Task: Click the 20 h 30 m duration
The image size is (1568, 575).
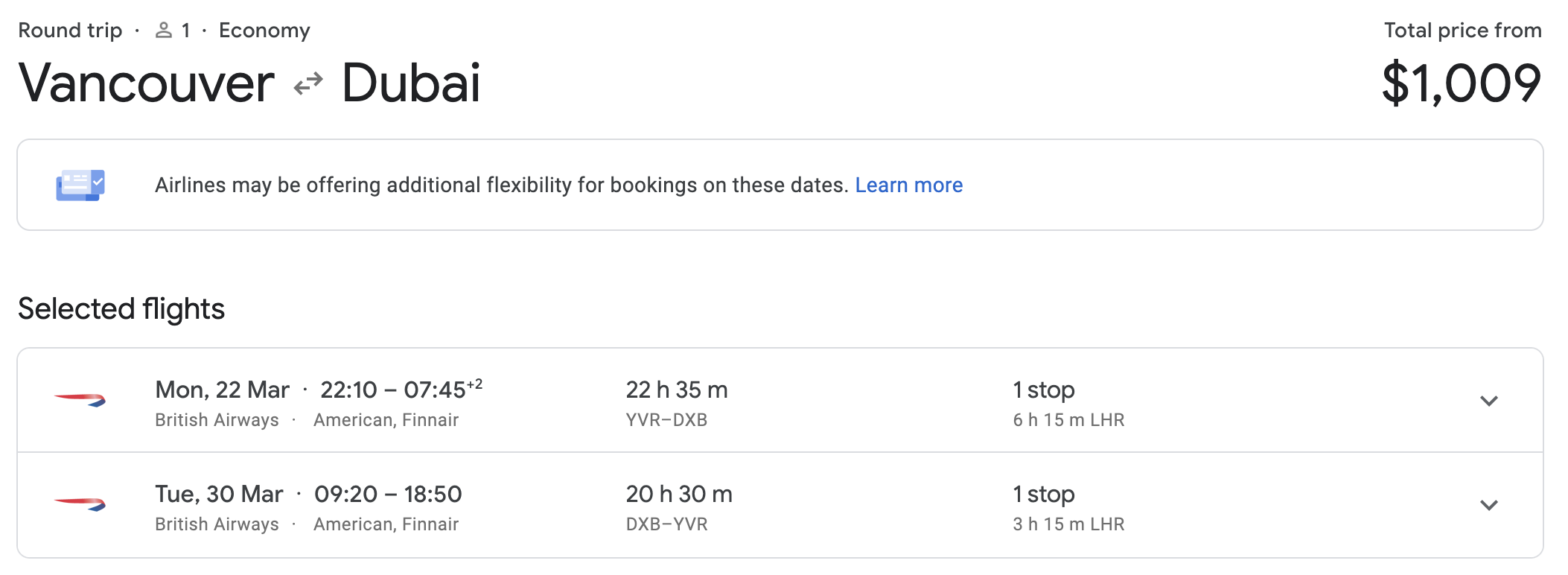Action: click(x=678, y=494)
